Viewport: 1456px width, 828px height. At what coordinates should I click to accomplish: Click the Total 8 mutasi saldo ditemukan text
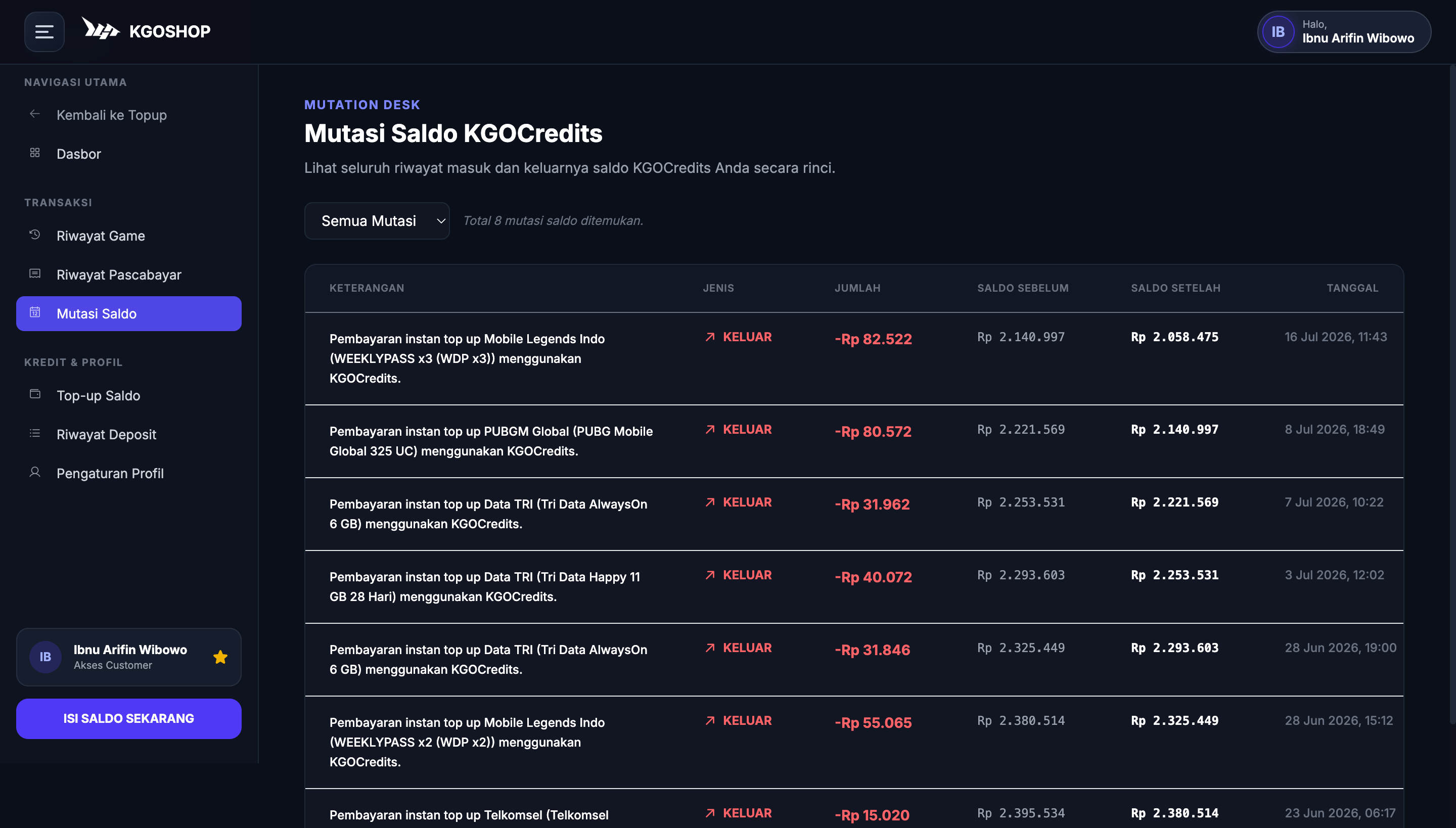(553, 220)
